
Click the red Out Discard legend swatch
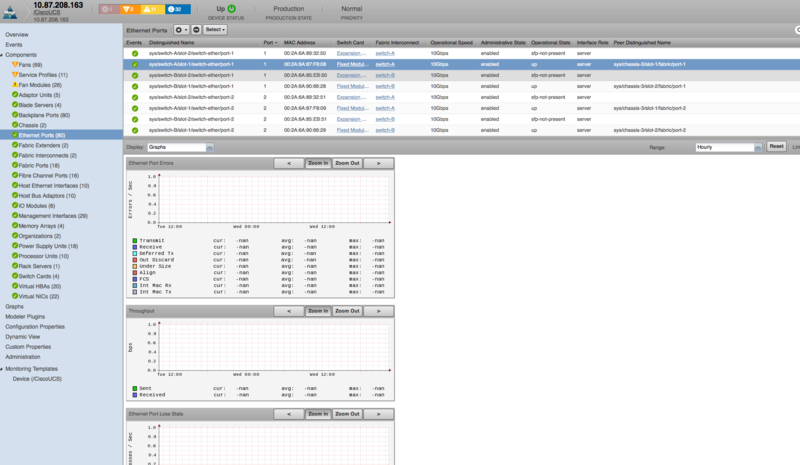[x=135, y=260]
